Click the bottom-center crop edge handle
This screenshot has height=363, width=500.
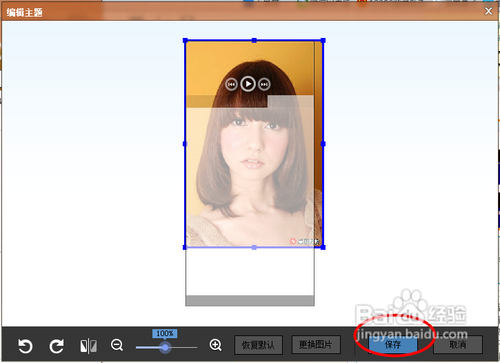(254, 247)
